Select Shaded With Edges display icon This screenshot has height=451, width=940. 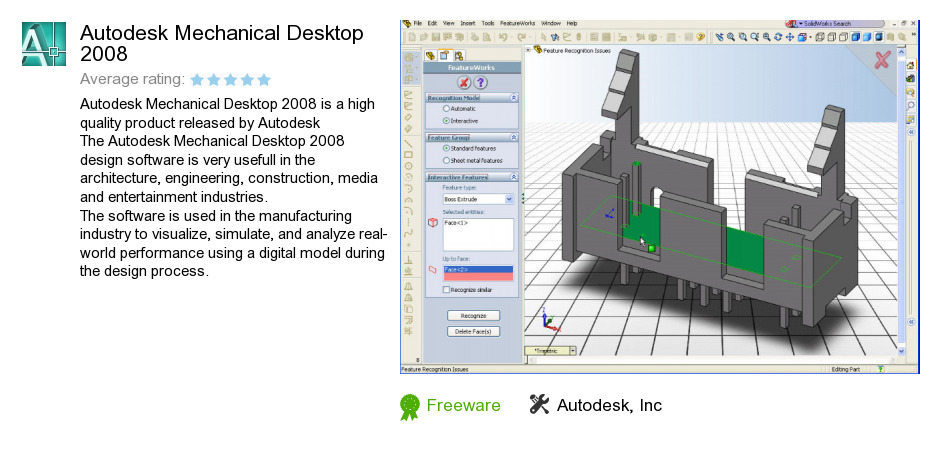click(x=855, y=37)
